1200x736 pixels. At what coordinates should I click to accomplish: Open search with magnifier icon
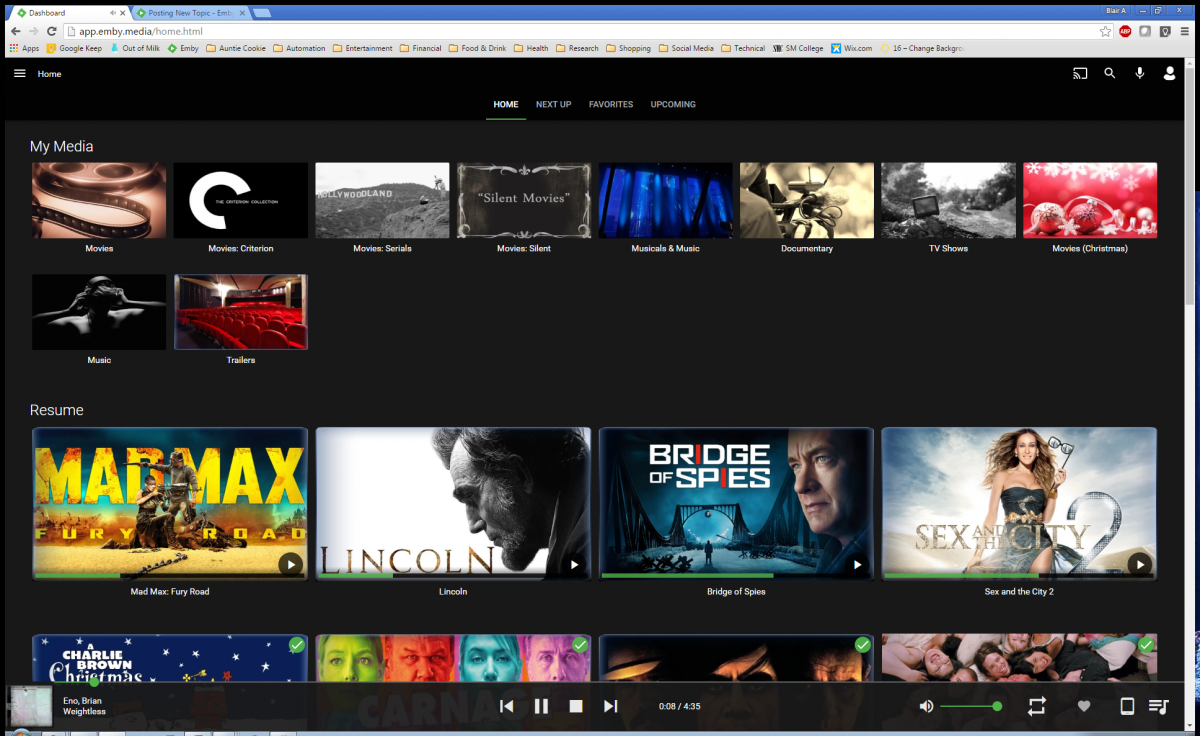pos(1110,73)
